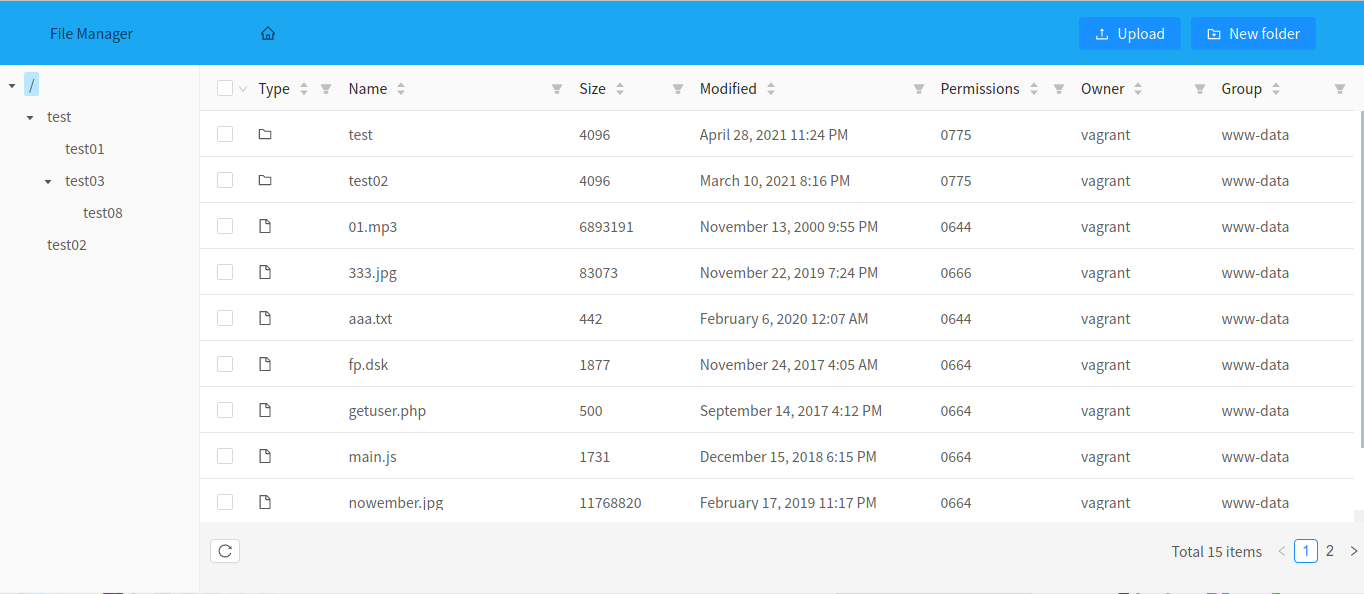Click the refresh icon below the table
The image size is (1364, 594).
point(225,551)
